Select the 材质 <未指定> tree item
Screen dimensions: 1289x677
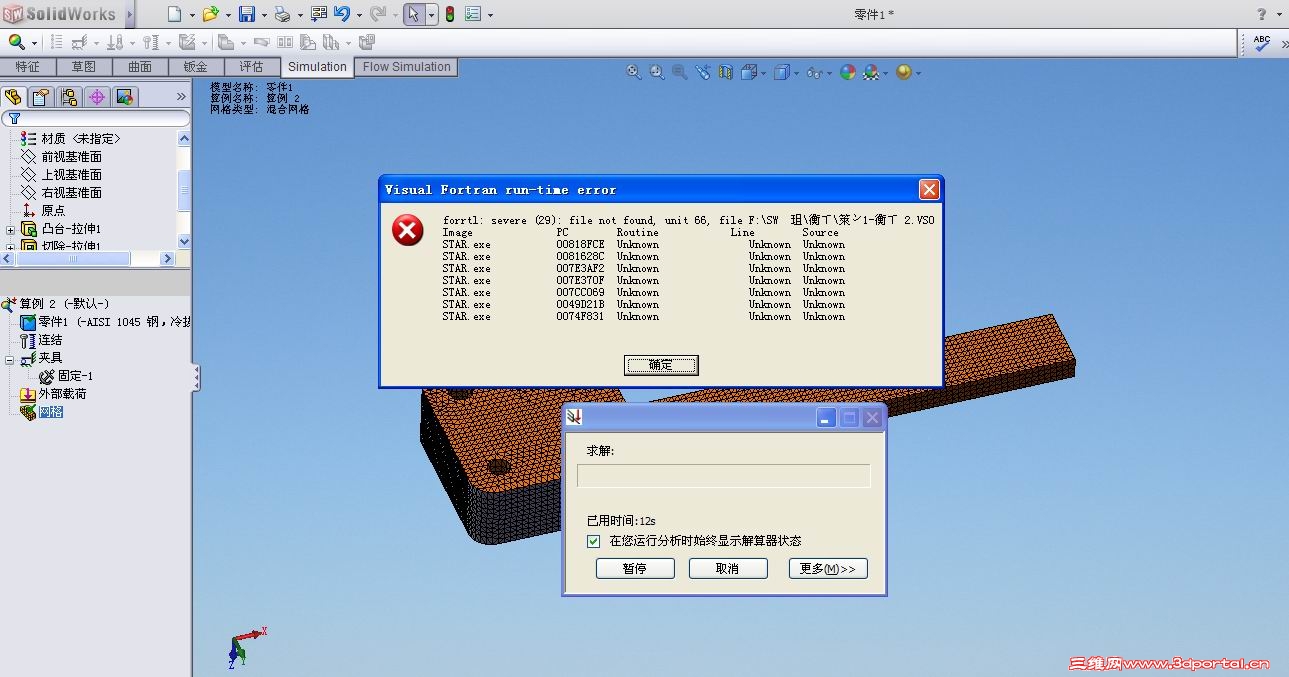pyautogui.click(x=70, y=139)
